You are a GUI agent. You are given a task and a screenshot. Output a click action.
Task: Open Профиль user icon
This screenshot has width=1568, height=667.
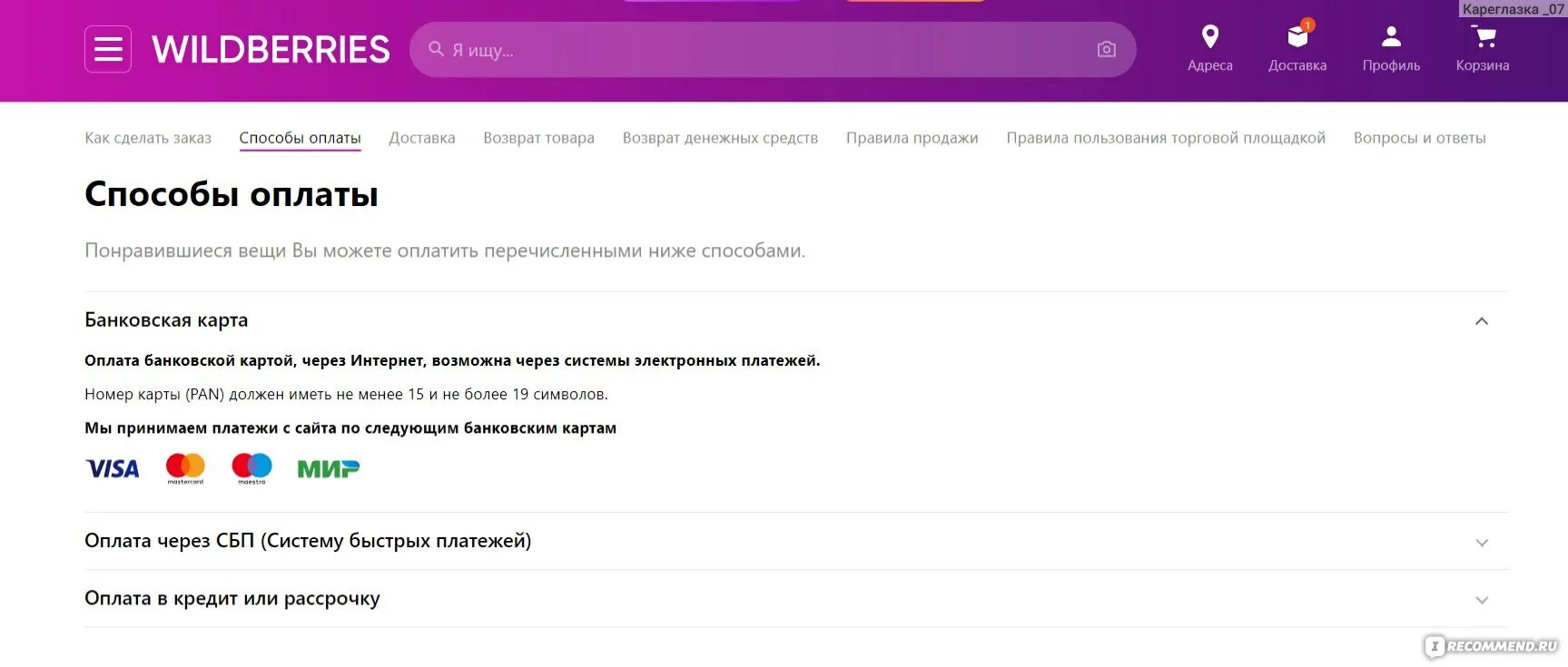tap(1391, 37)
